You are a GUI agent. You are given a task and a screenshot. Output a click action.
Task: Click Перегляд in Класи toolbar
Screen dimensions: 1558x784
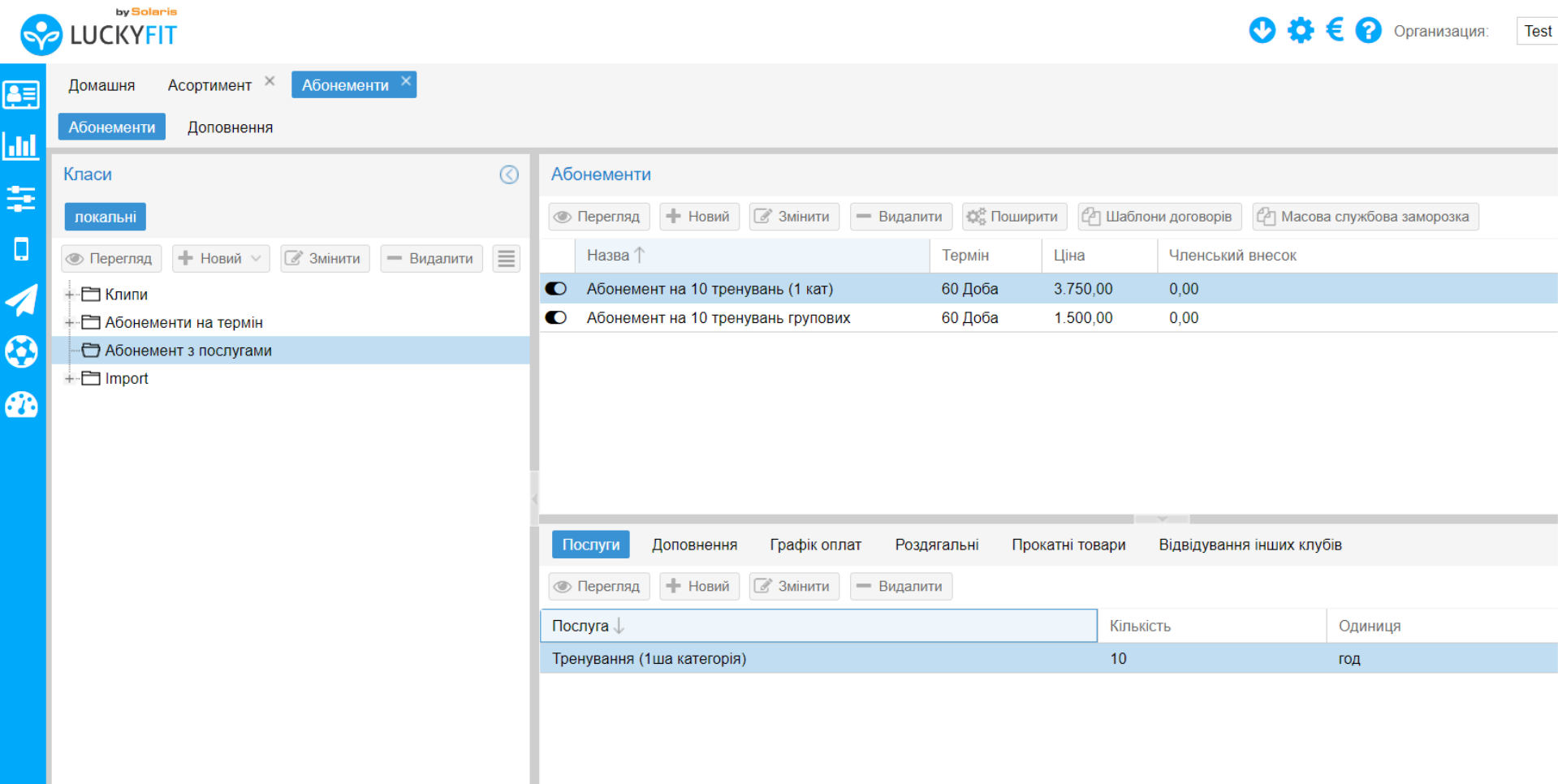pos(111,258)
